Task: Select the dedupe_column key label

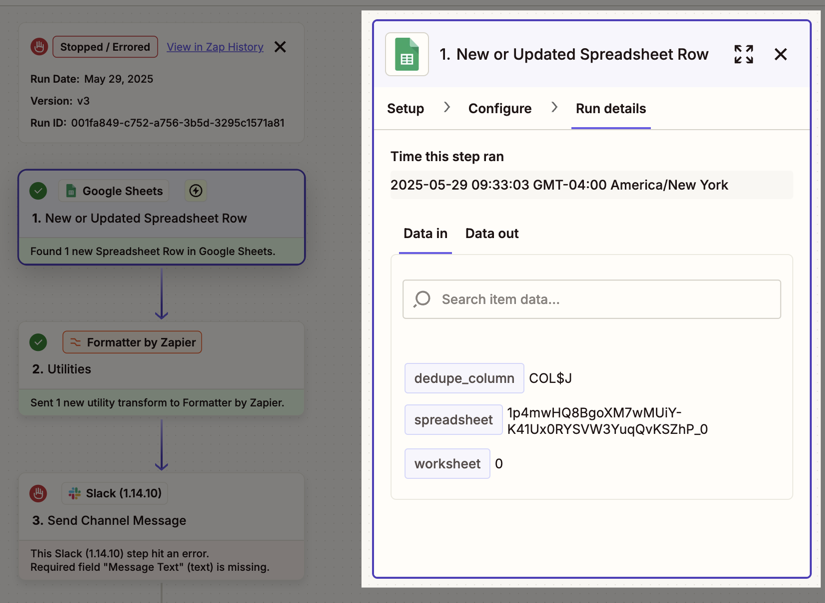Action: coord(464,378)
